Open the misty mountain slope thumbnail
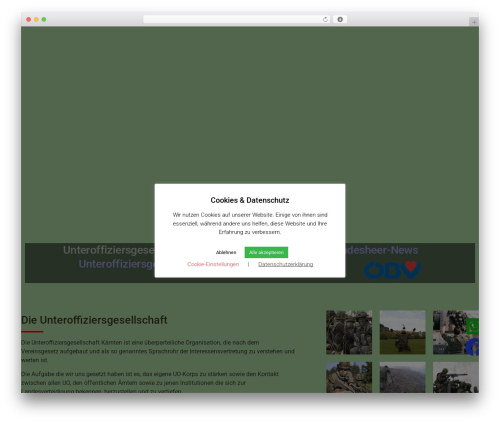The image size is (500, 423). tap(402, 377)
